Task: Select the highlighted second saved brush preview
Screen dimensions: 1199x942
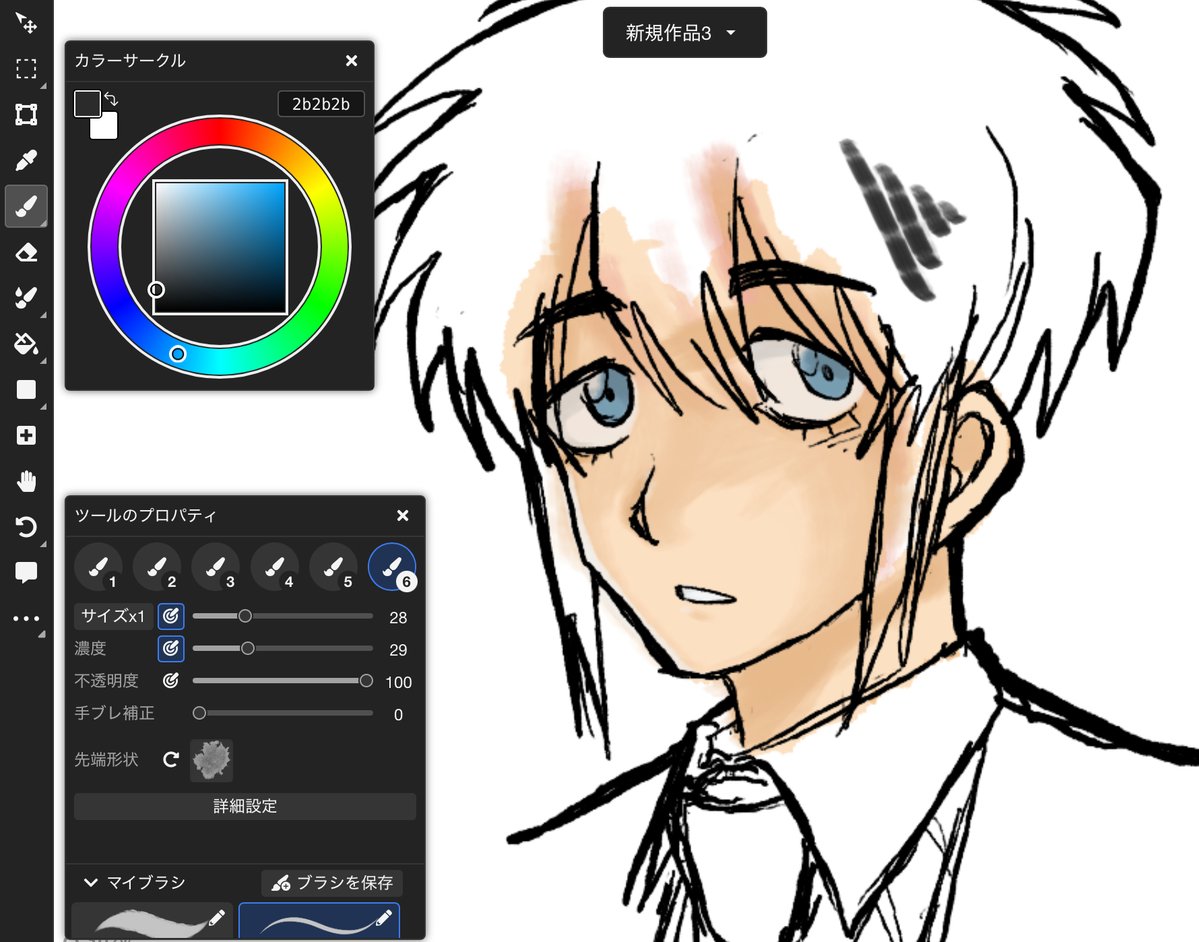Action: pyautogui.click(x=319, y=921)
